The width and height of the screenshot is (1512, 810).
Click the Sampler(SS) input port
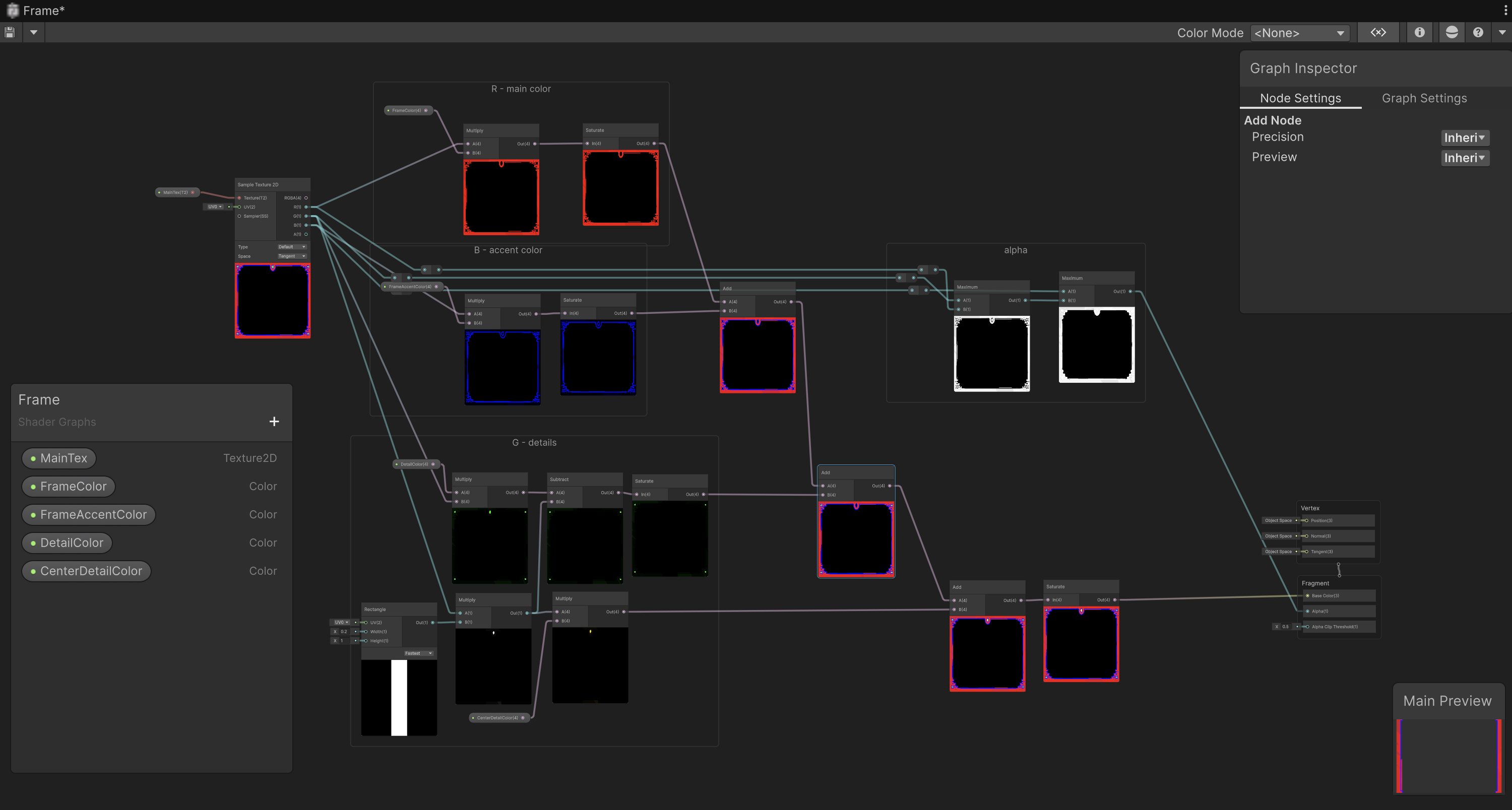pyautogui.click(x=239, y=216)
